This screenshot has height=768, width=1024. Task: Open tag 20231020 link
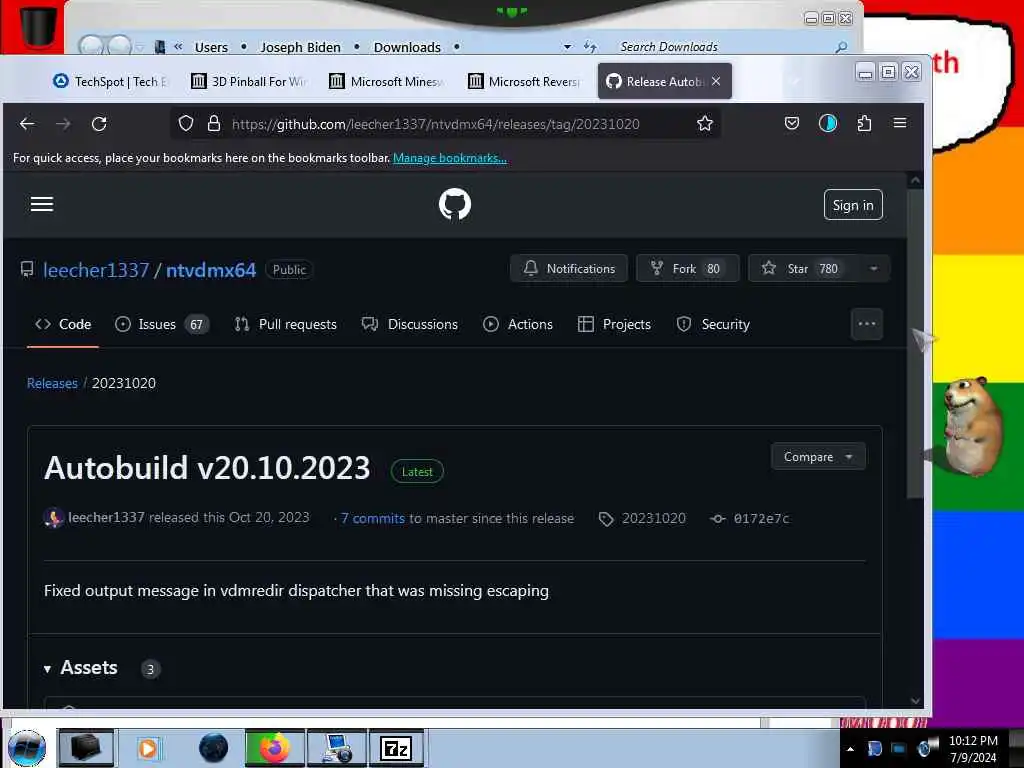pos(643,519)
